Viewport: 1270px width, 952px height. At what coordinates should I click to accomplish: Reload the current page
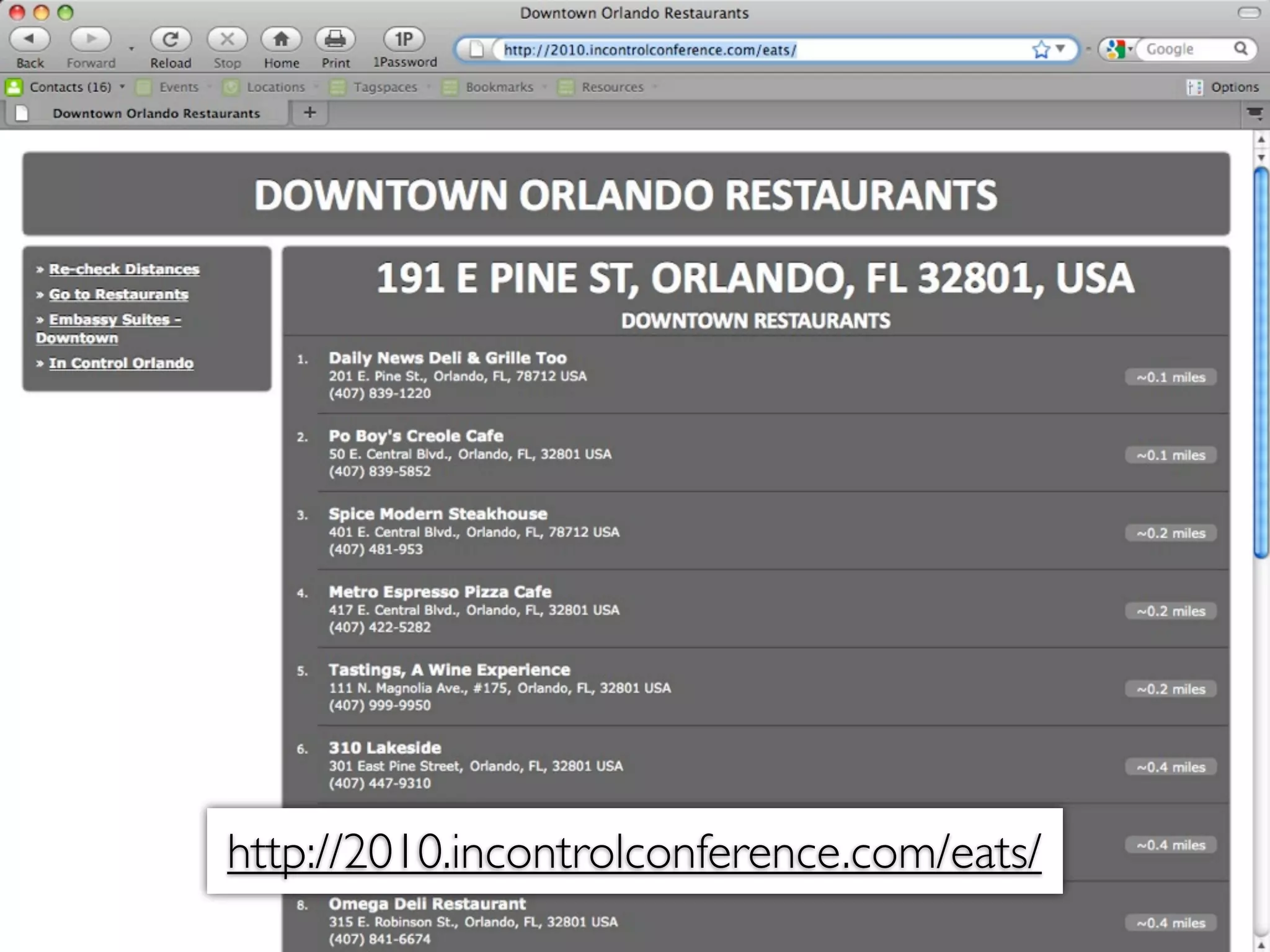click(170, 39)
